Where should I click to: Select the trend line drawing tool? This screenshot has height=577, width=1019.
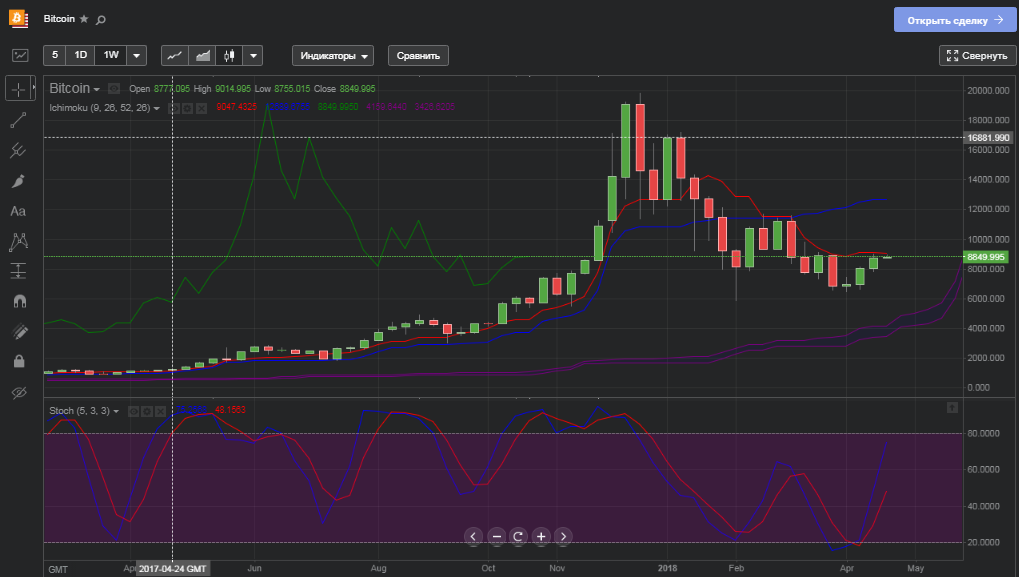pyautogui.click(x=18, y=120)
